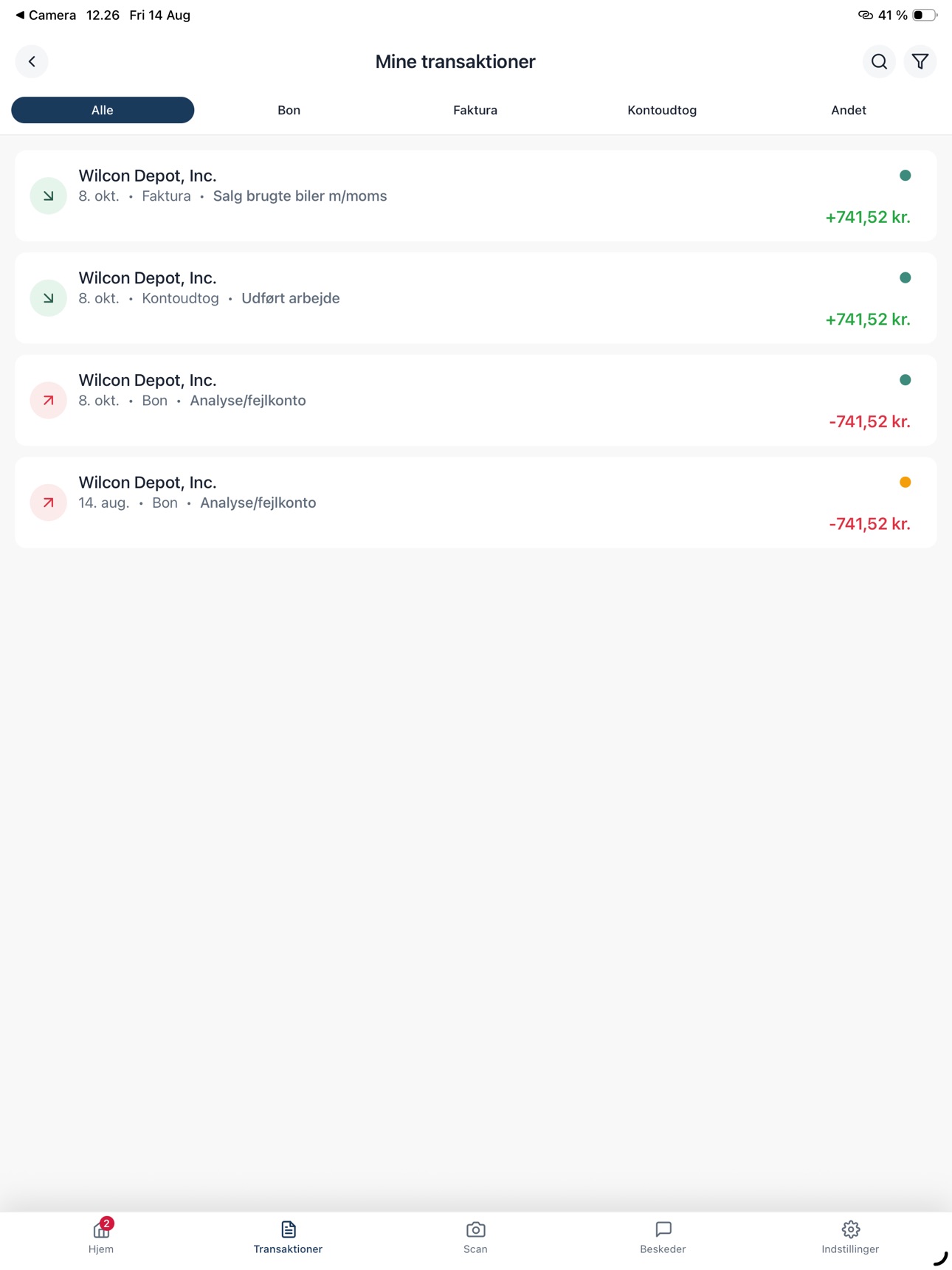Tap orange status dot on 14. aug. transaction
This screenshot has width=952, height=1270.
(x=906, y=482)
